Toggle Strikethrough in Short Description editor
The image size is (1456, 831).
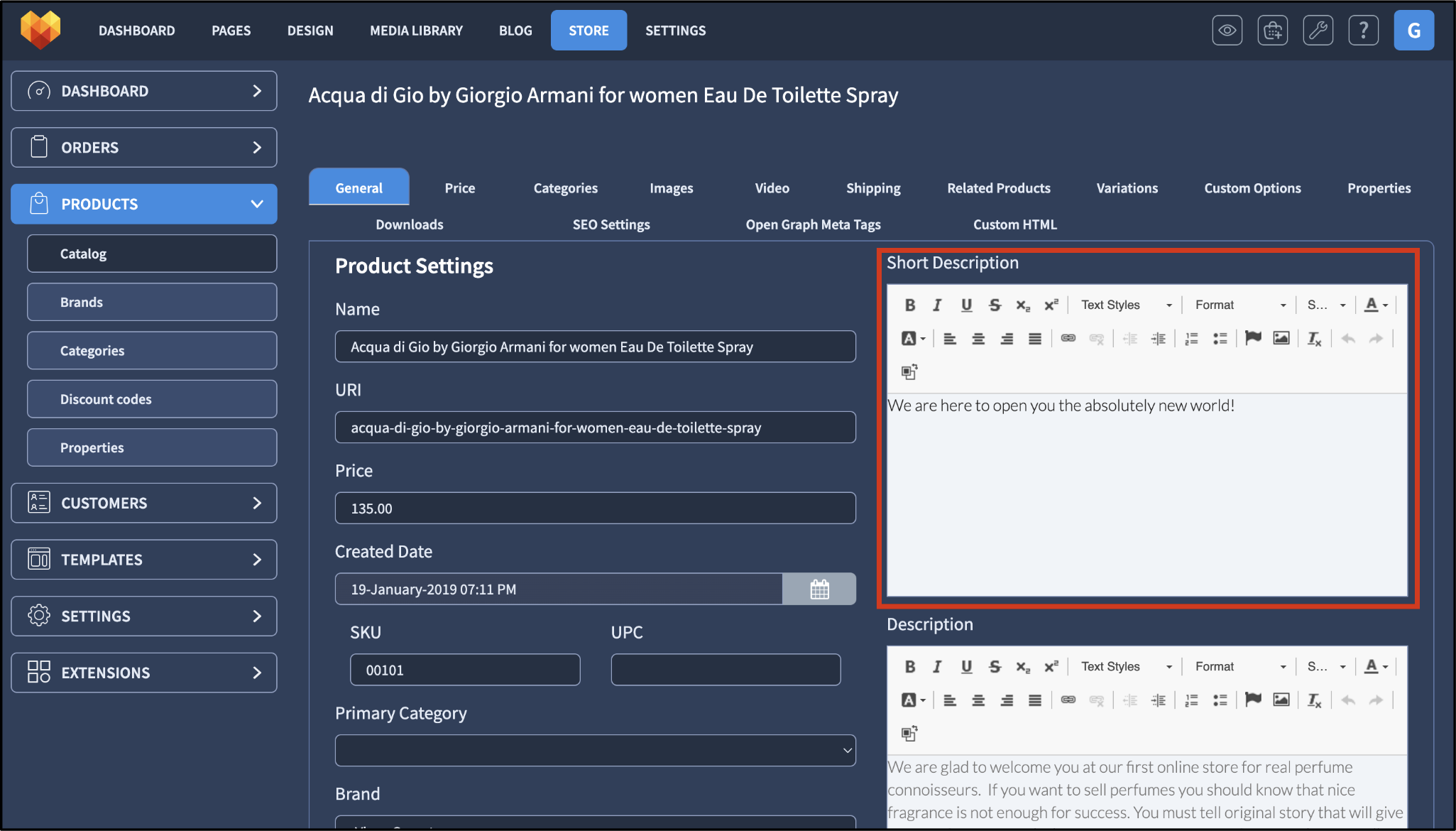[x=995, y=305]
